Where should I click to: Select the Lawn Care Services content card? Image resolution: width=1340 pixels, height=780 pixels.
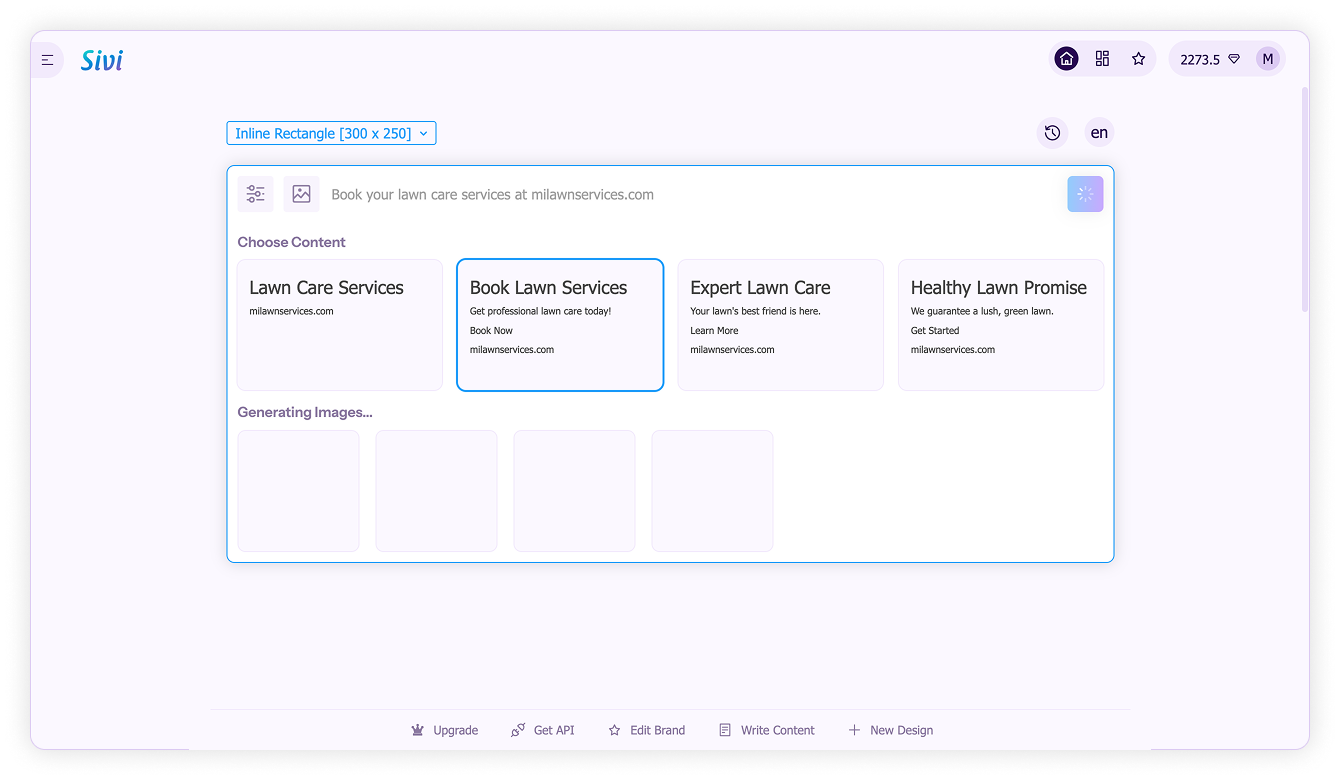tap(340, 325)
